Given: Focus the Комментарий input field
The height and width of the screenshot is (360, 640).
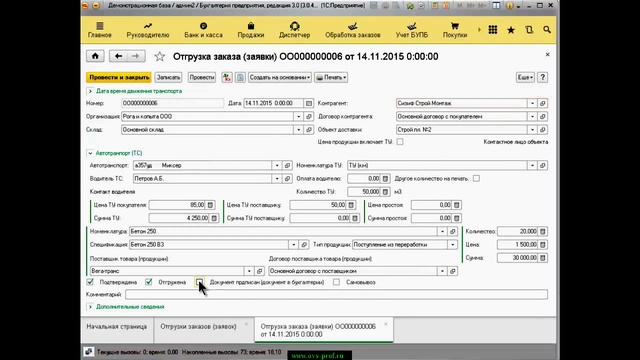Looking at the screenshot, I should [x=336, y=294].
